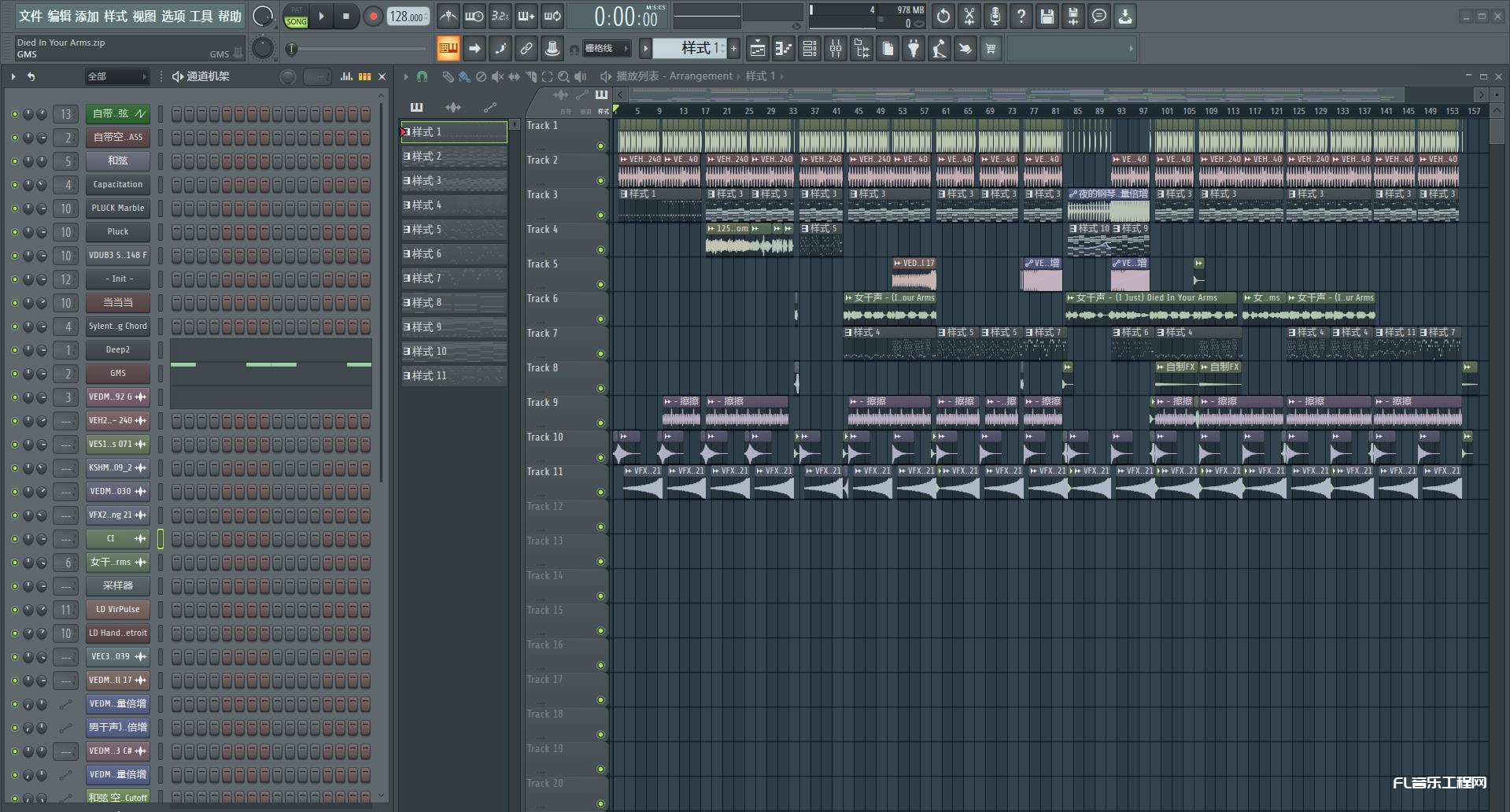Open the playlist view icon
Viewport: 1510px width, 812px height.
[757, 49]
